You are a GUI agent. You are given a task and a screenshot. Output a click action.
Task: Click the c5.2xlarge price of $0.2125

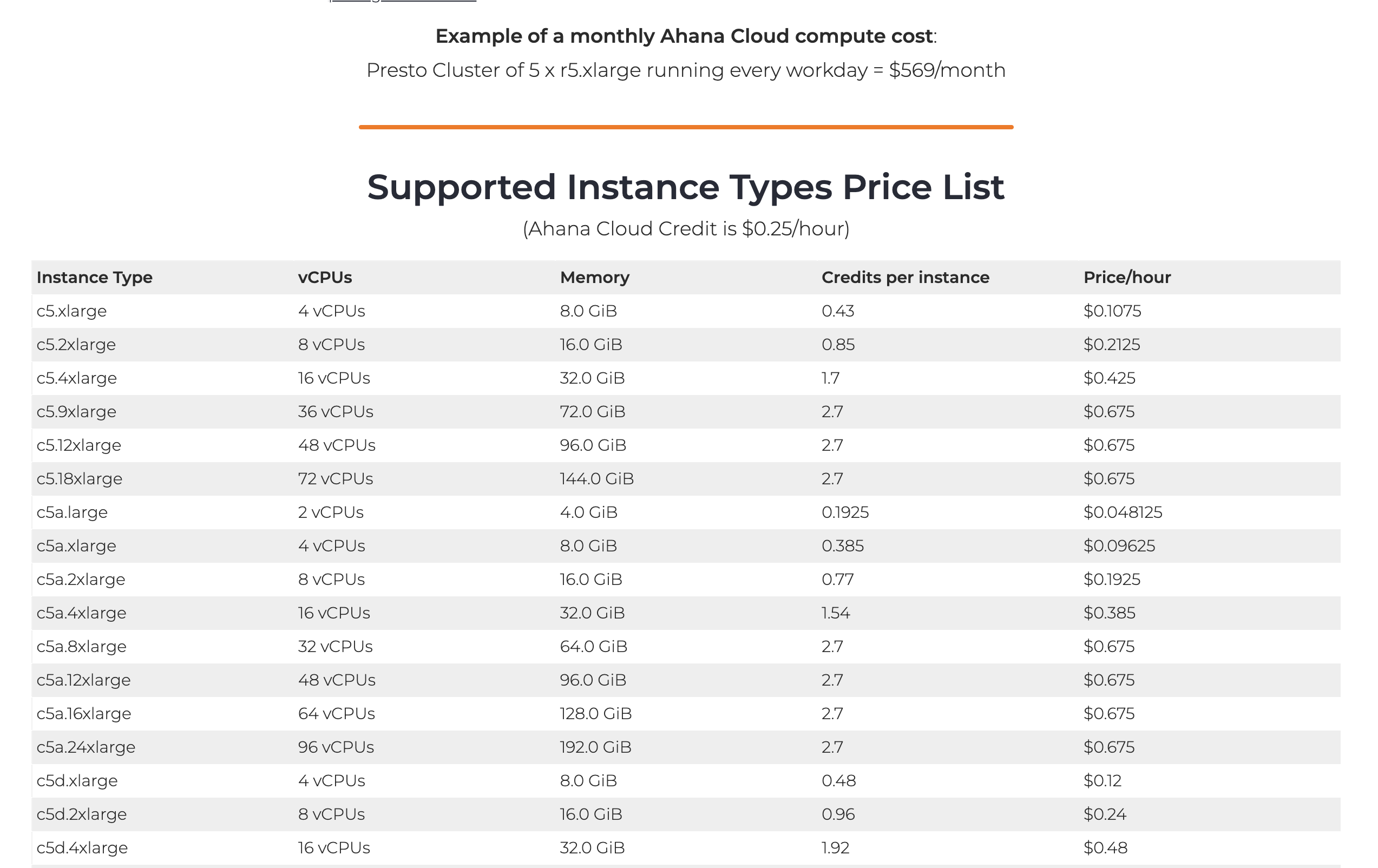1111,345
